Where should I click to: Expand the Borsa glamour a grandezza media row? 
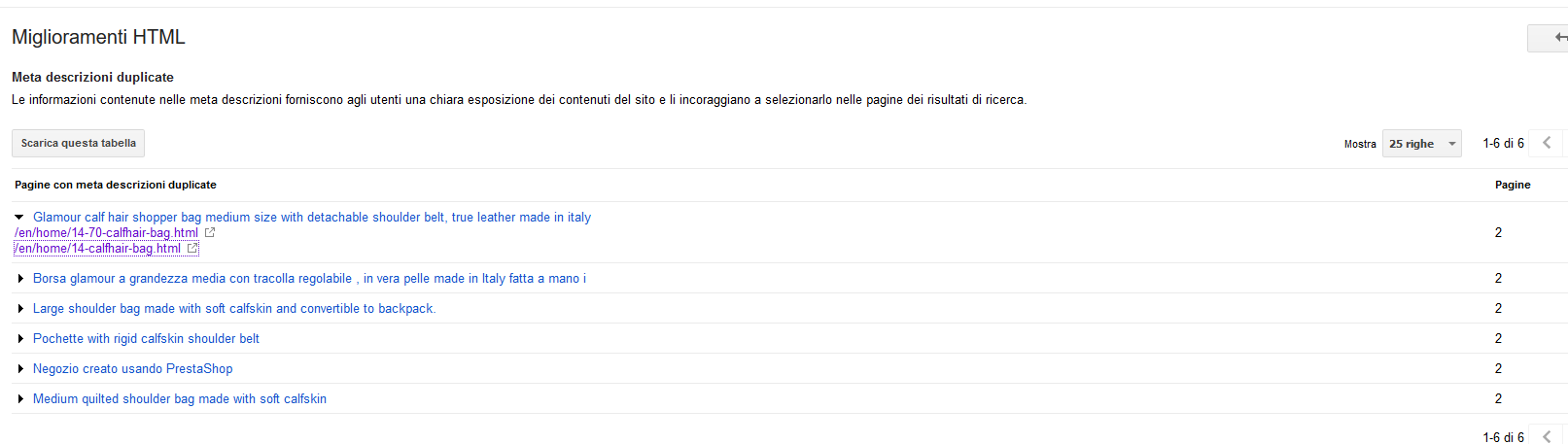[20, 279]
